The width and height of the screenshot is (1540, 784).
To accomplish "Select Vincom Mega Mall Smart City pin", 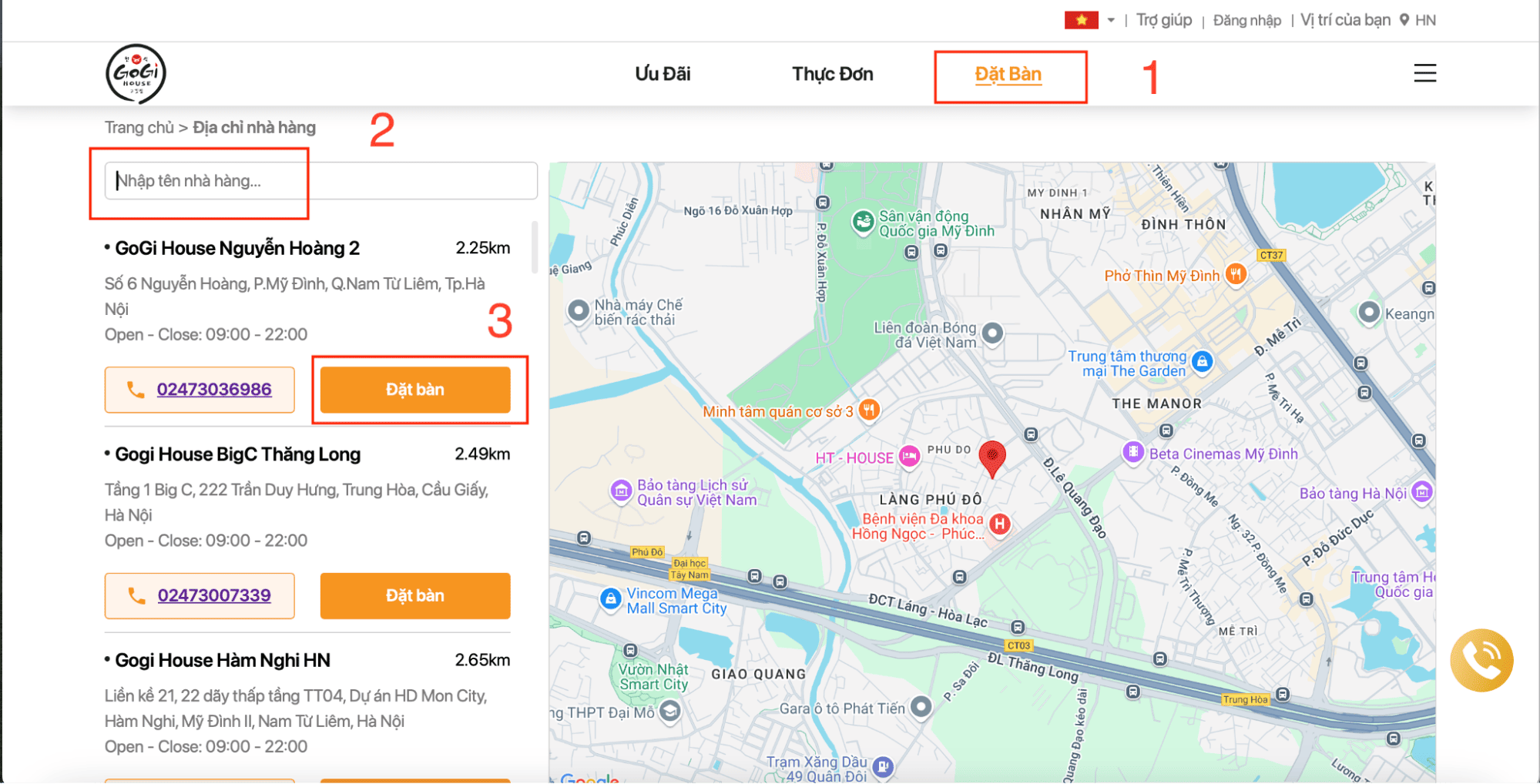I will point(610,598).
